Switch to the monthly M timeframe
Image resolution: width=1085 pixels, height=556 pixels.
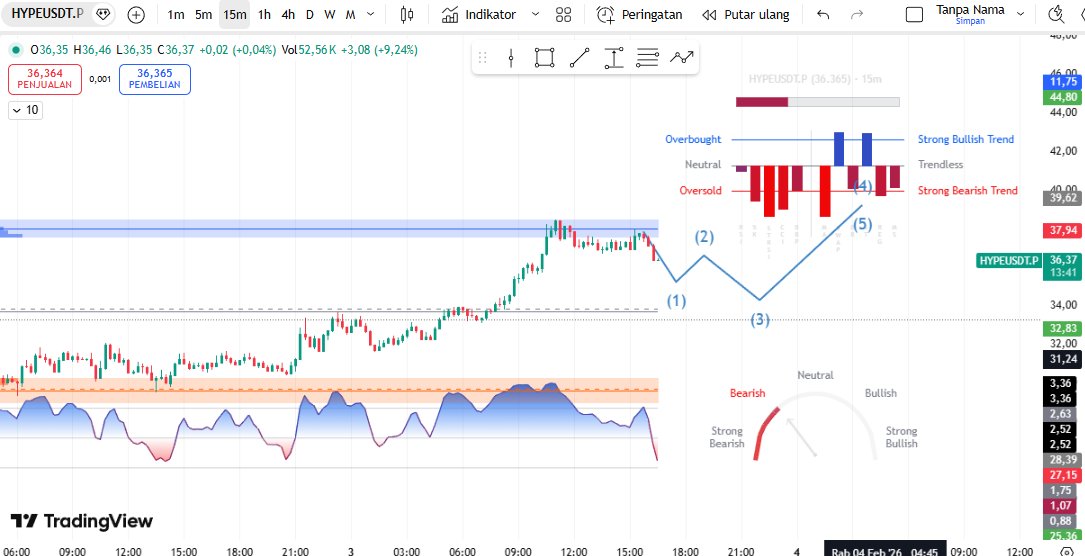(x=350, y=15)
